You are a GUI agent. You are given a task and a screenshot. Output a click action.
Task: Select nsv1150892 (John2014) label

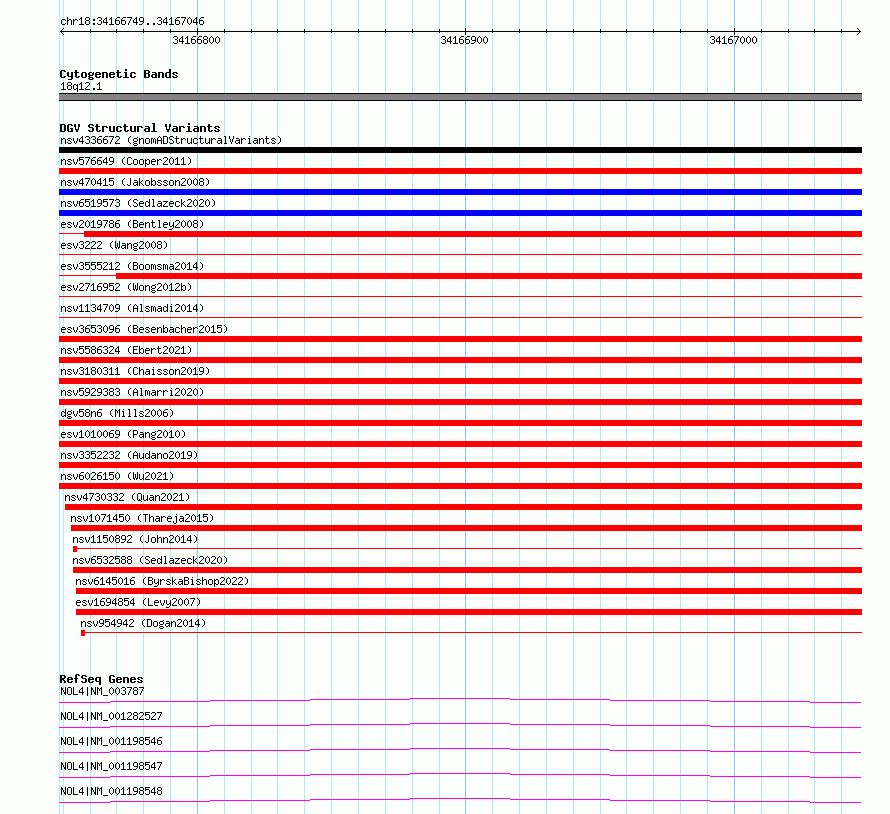click(x=135, y=539)
